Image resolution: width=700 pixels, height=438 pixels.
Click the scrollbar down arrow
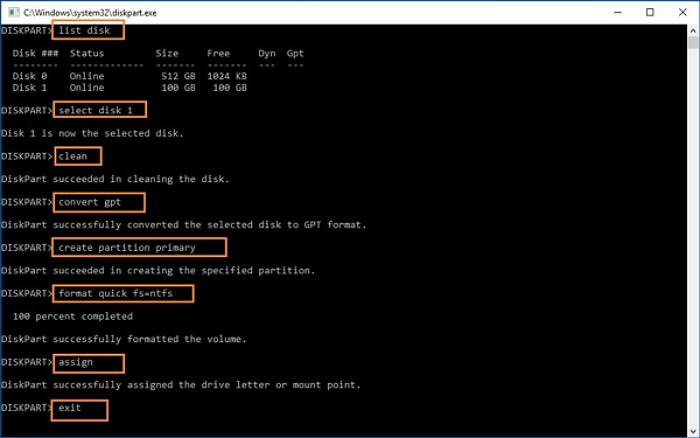(x=693, y=431)
